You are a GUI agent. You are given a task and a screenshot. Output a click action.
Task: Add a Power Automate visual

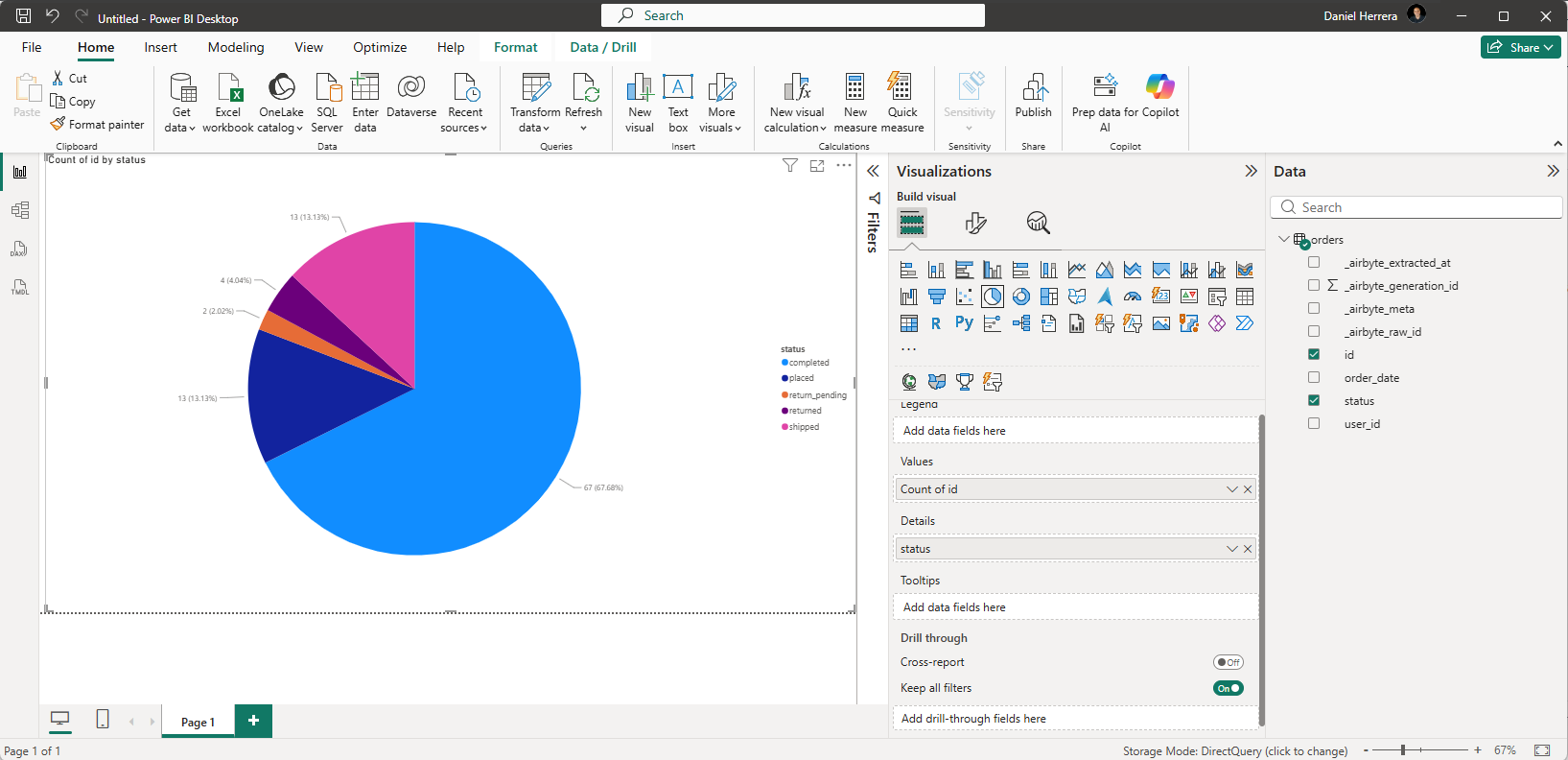(1245, 323)
